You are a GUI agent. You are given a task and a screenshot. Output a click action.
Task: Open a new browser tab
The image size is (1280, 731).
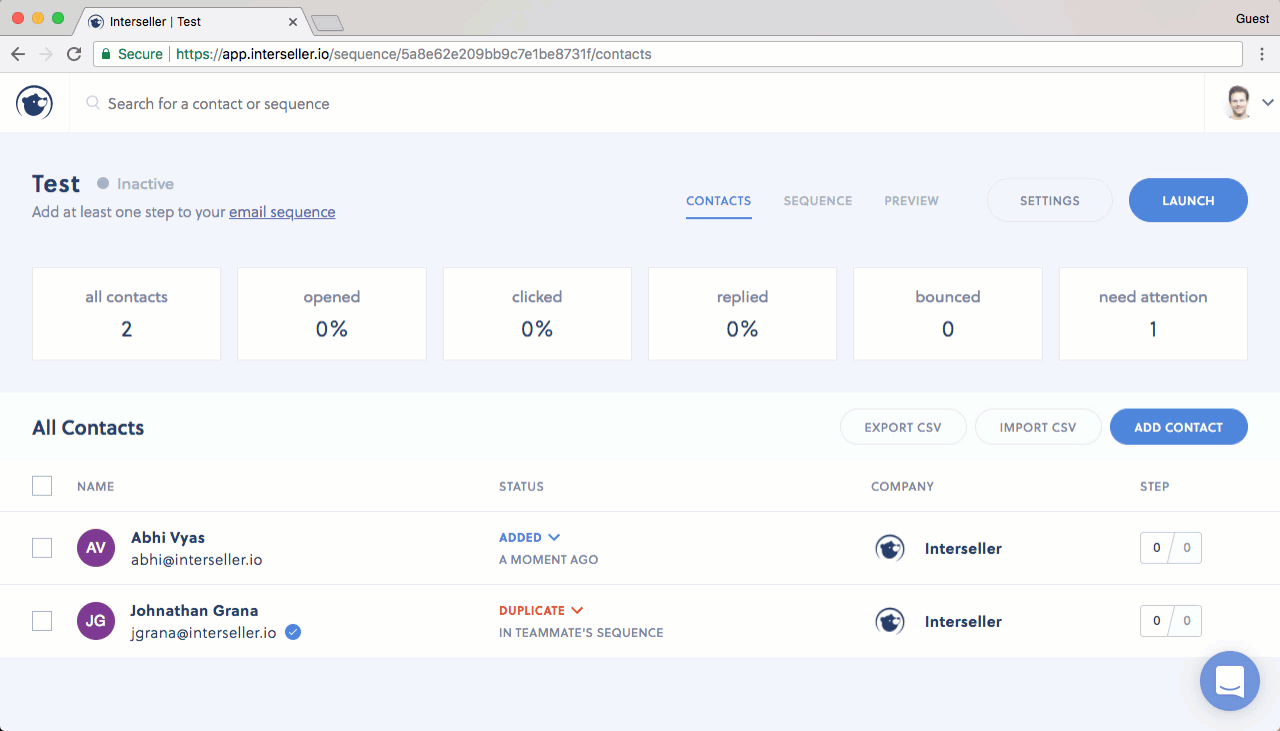(327, 22)
